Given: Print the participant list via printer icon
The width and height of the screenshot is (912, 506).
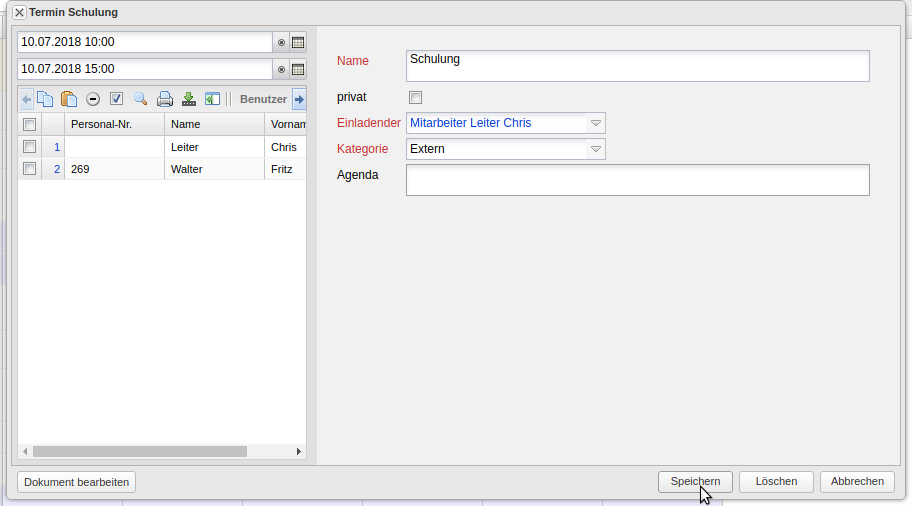Looking at the screenshot, I should click(x=165, y=99).
